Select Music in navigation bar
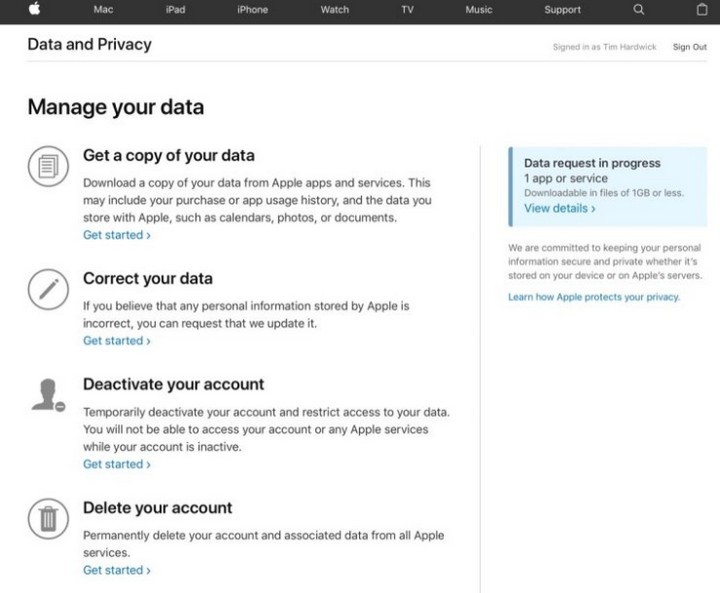 [479, 10]
